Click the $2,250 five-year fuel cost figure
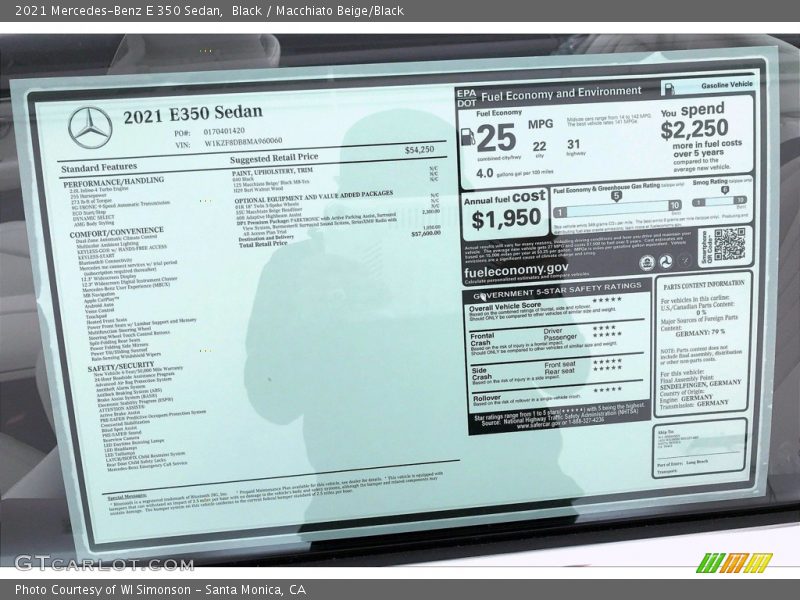 (x=694, y=129)
